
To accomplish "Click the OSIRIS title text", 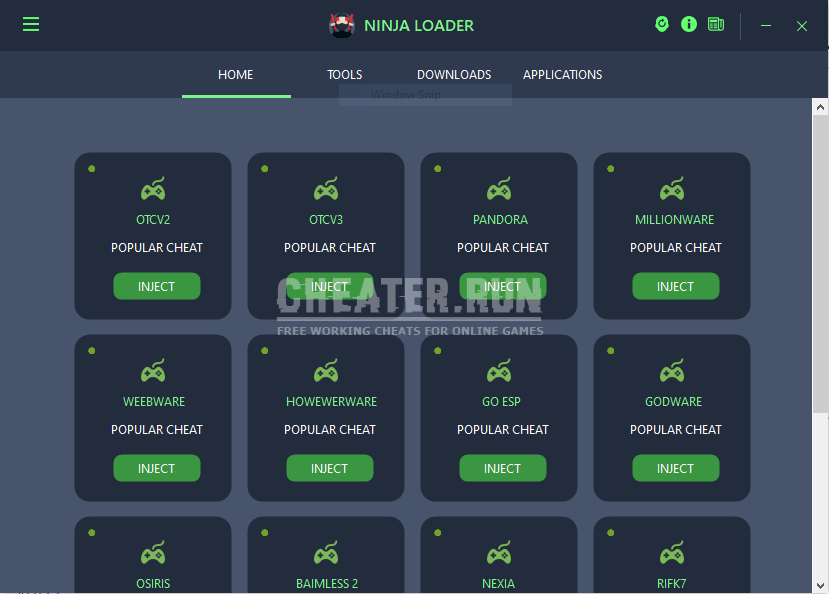I will coord(153,583).
